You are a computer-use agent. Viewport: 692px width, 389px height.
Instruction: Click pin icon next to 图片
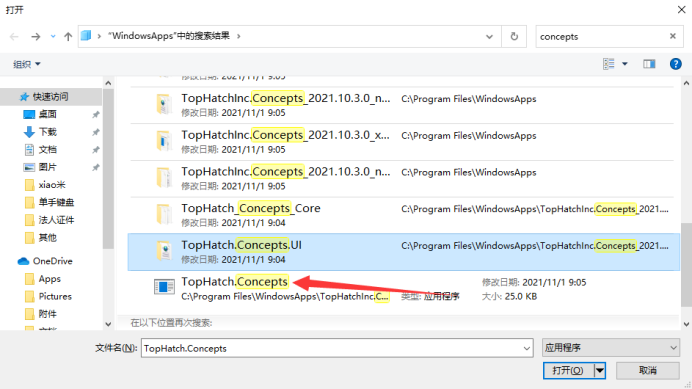tap(95, 168)
